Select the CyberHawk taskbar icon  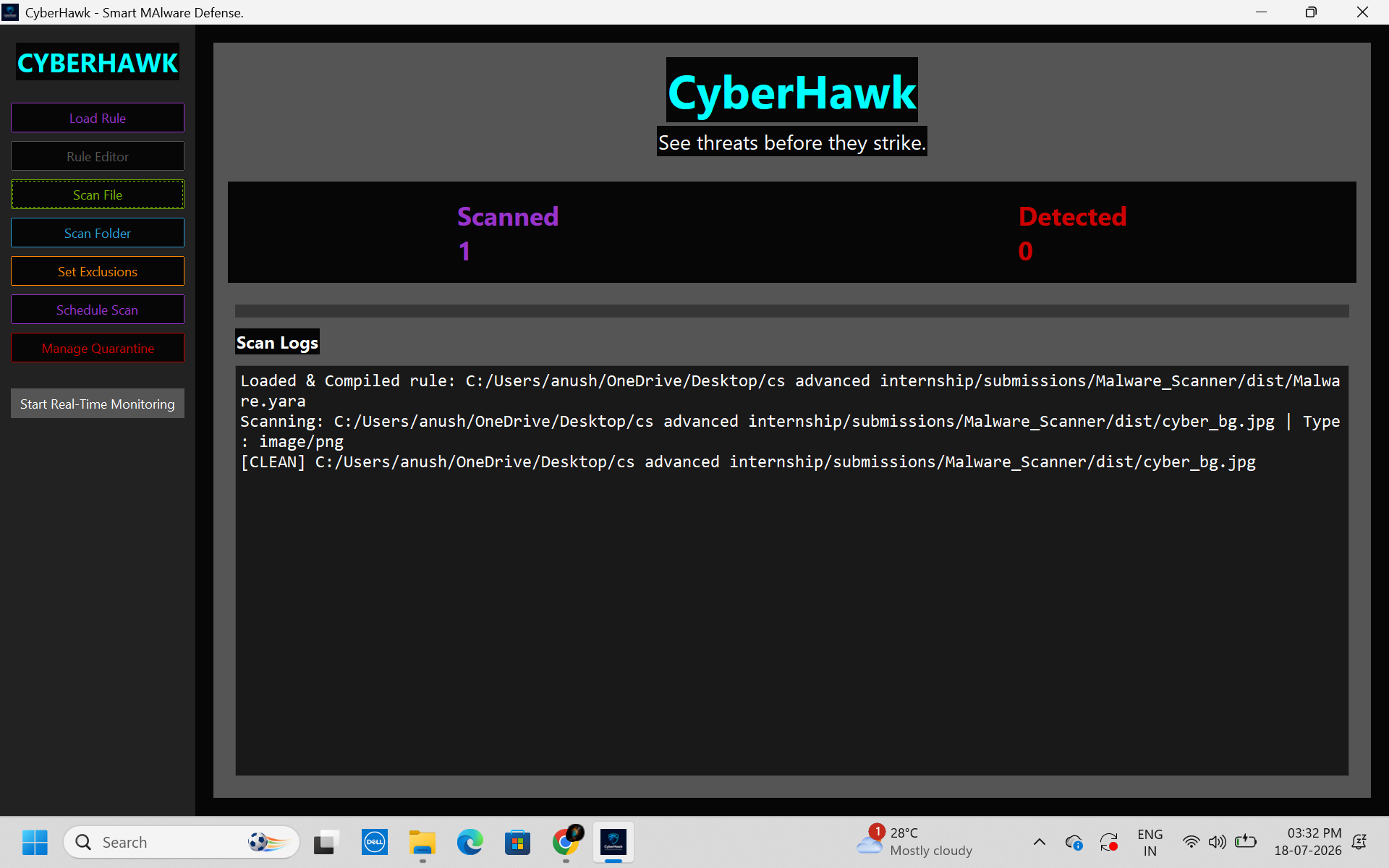pos(613,842)
